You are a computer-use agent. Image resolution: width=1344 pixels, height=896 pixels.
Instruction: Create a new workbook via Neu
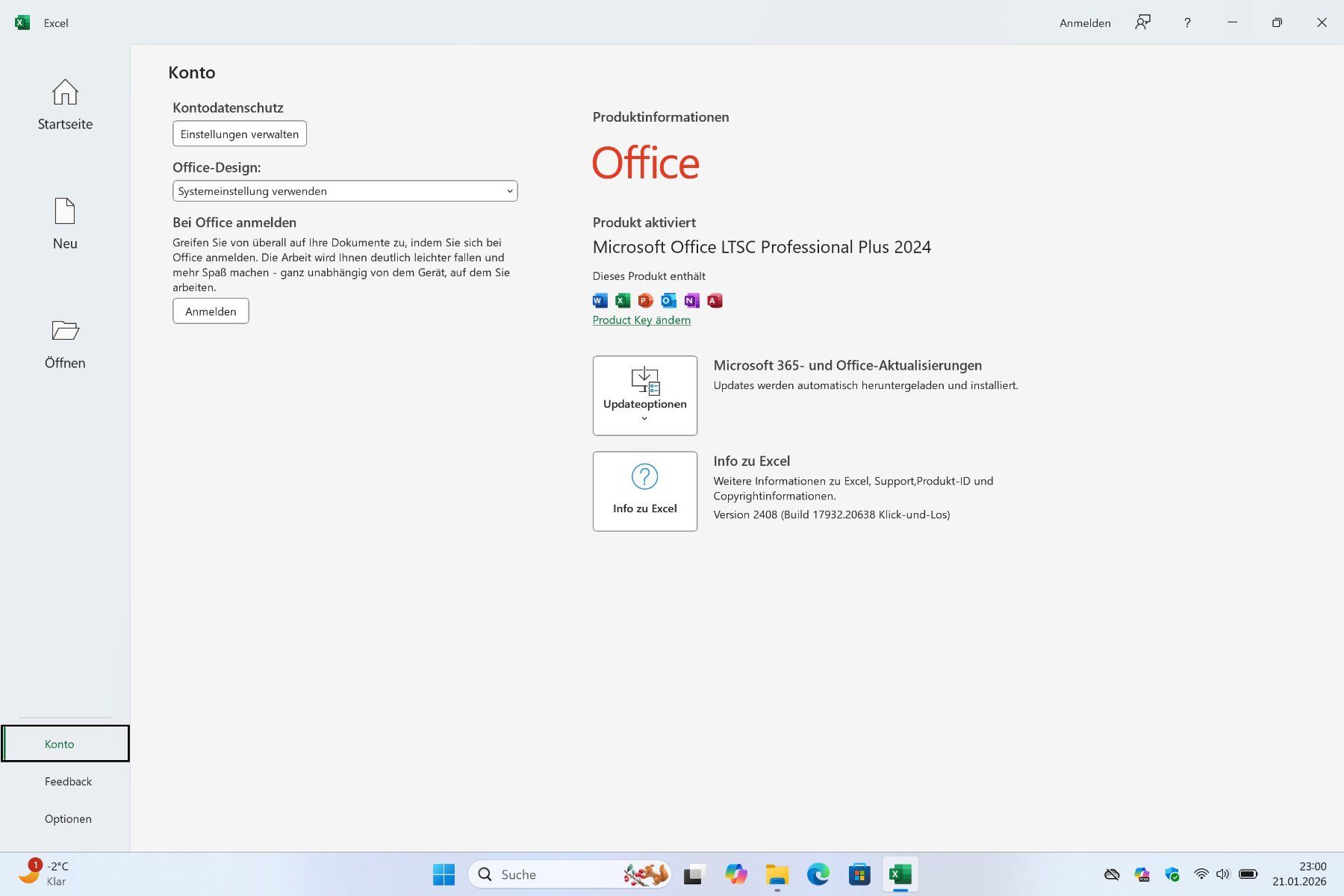[x=65, y=224]
